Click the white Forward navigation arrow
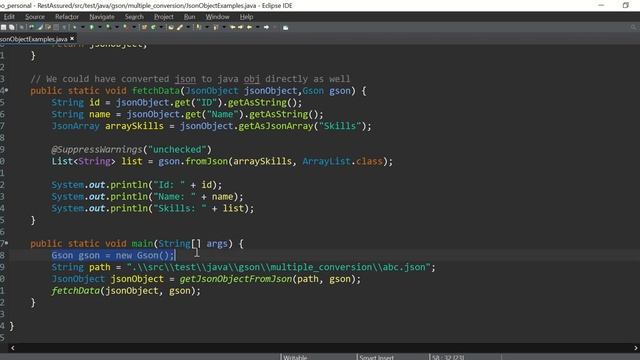 (266, 27)
